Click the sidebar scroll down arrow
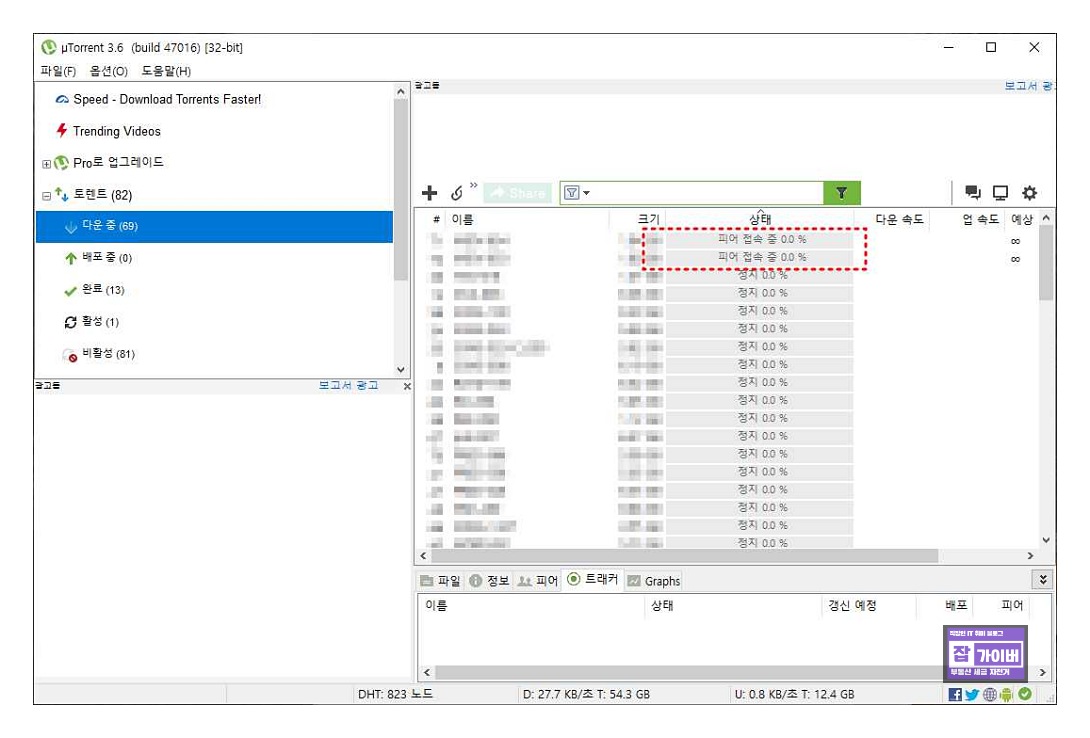Viewport: 1090px width, 738px height. pos(400,370)
